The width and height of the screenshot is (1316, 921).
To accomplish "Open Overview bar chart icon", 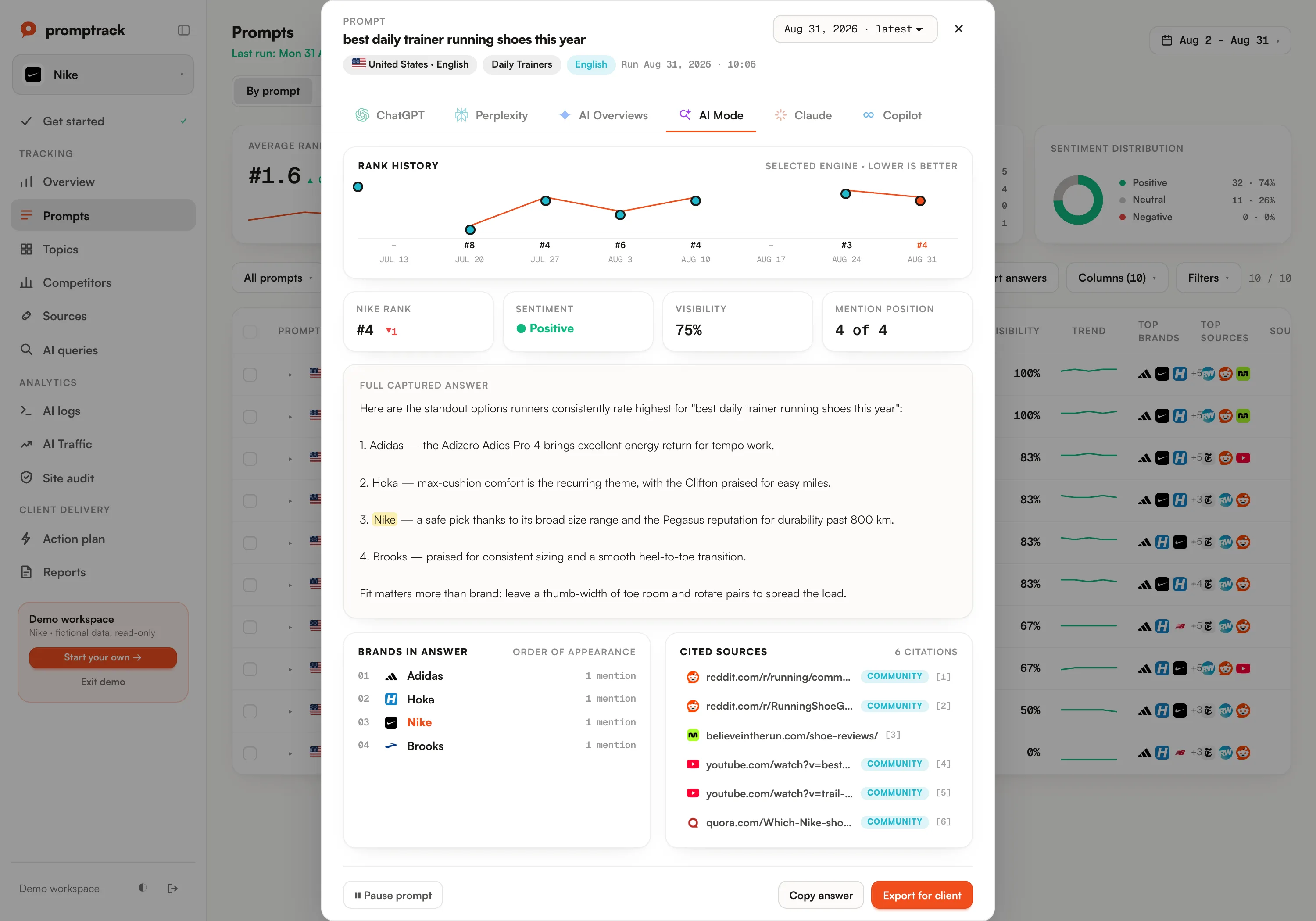I will [x=26, y=182].
